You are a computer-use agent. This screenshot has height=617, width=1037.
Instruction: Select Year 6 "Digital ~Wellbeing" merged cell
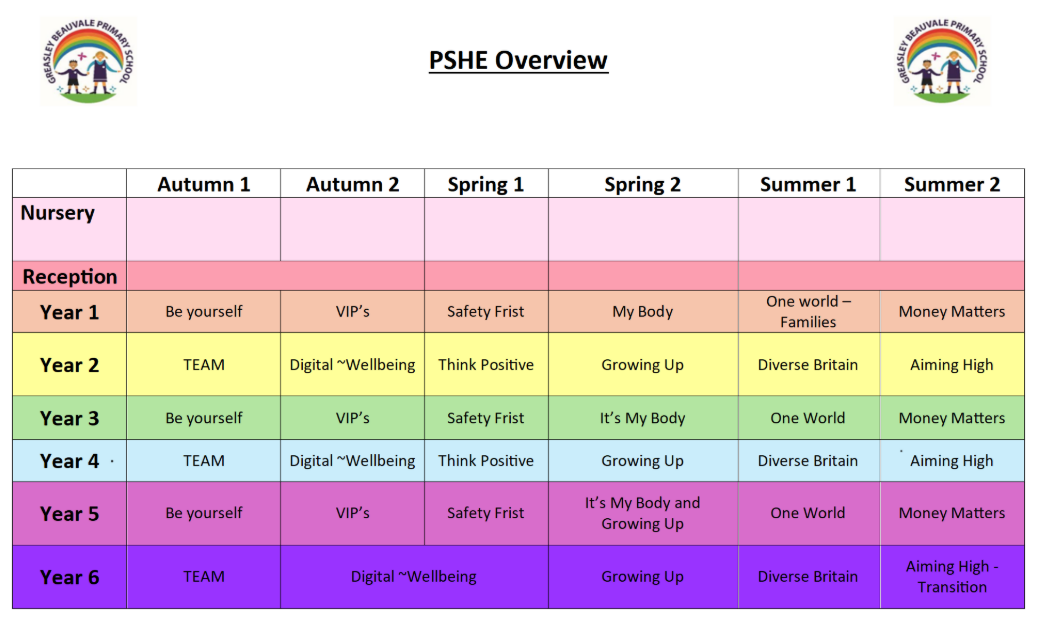(413, 577)
